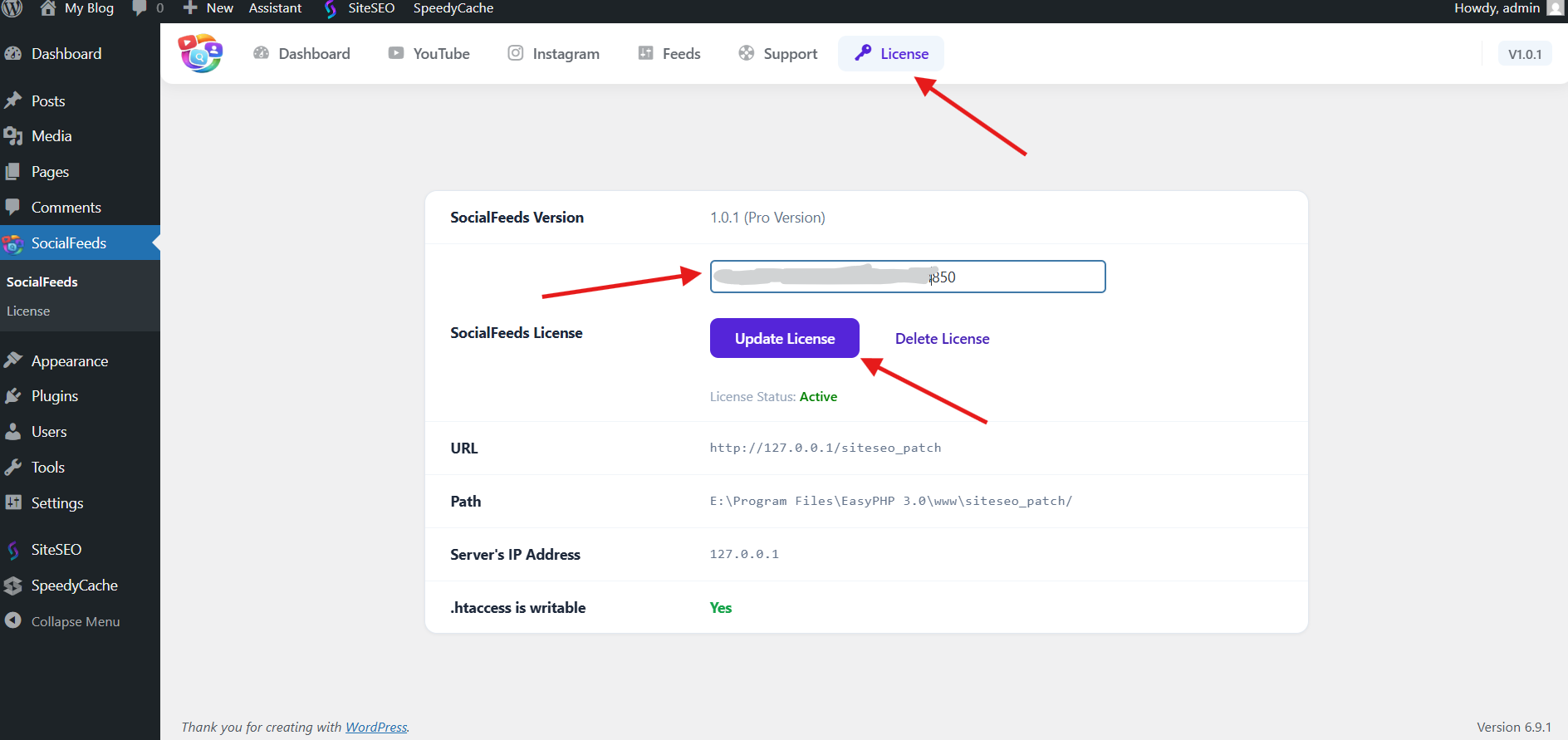
Task: Click the Path value text
Action: coord(891,501)
